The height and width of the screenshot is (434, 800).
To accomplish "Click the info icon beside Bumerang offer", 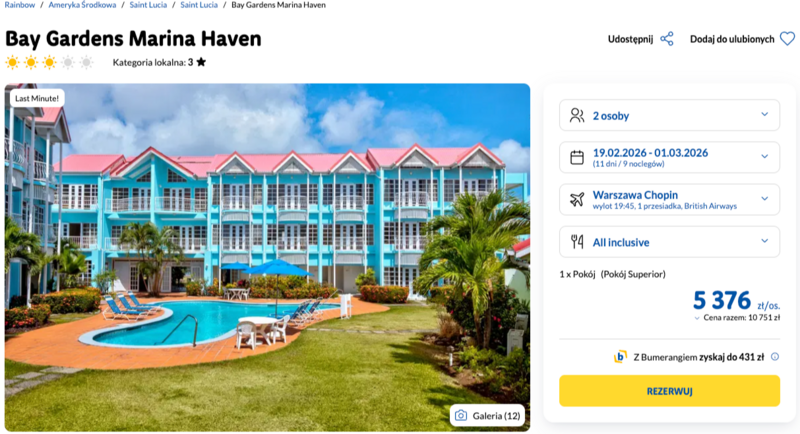I will [x=775, y=356].
